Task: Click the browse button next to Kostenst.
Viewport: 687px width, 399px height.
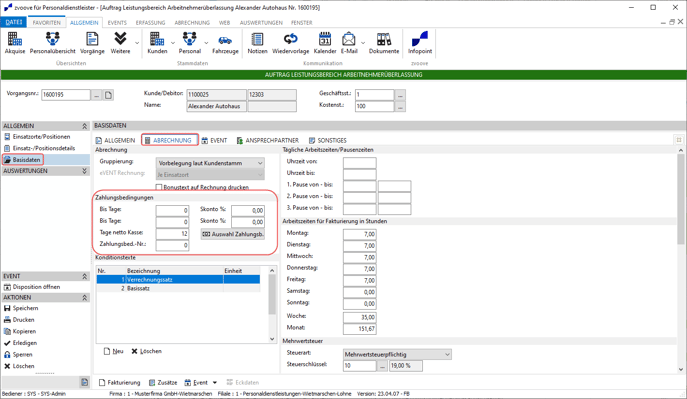Action: [x=400, y=106]
